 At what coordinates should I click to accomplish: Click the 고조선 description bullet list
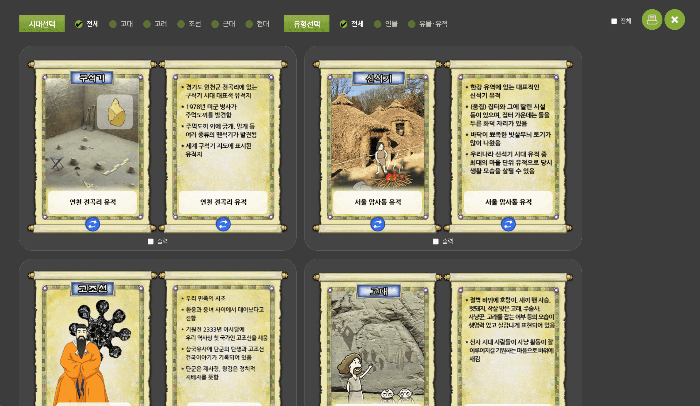click(224, 337)
